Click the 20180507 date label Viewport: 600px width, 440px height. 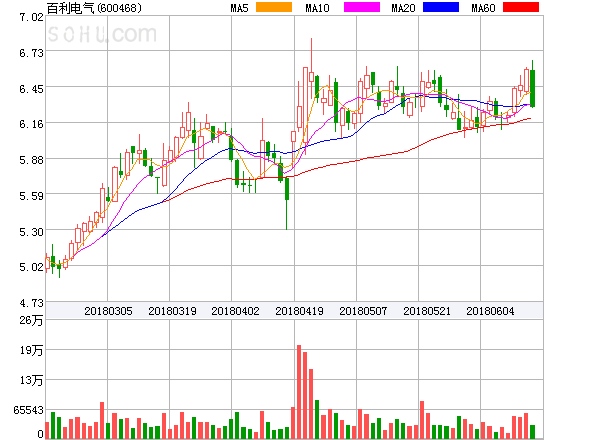[363, 311]
